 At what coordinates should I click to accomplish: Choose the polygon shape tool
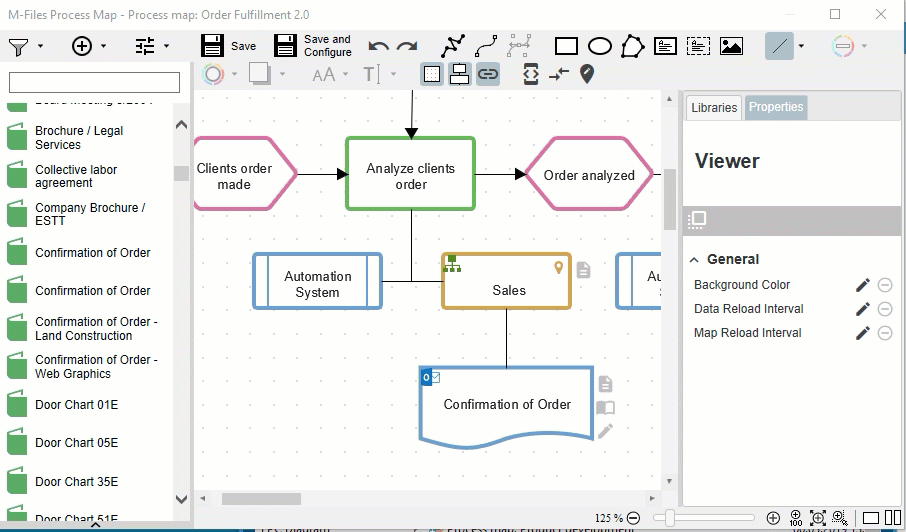(x=633, y=46)
